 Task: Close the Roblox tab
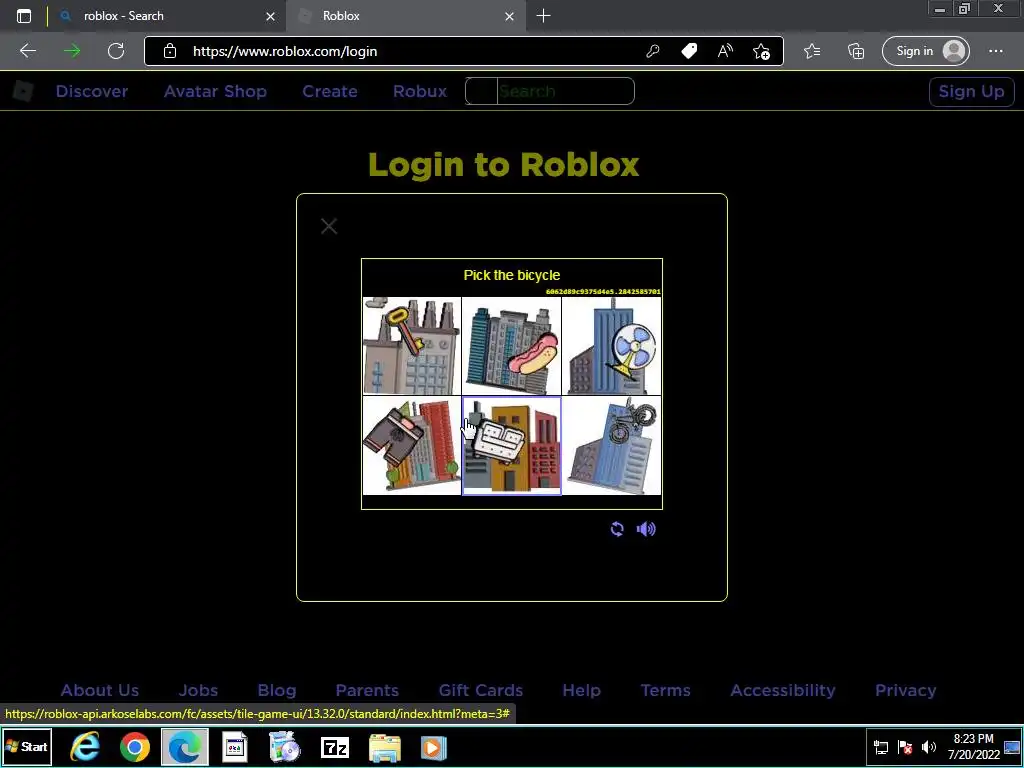[509, 16]
